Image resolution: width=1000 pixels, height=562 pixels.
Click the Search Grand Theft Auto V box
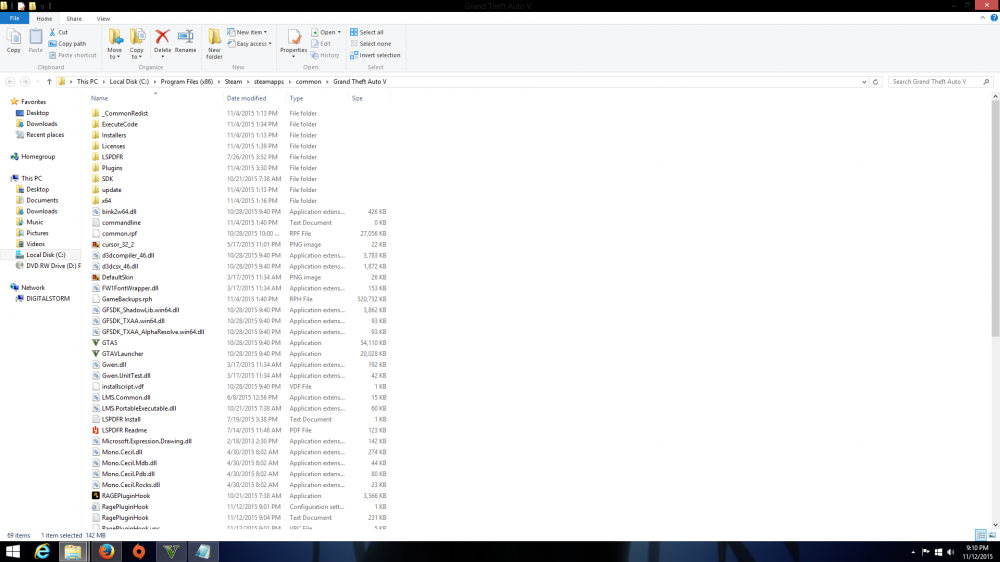coord(940,82)
